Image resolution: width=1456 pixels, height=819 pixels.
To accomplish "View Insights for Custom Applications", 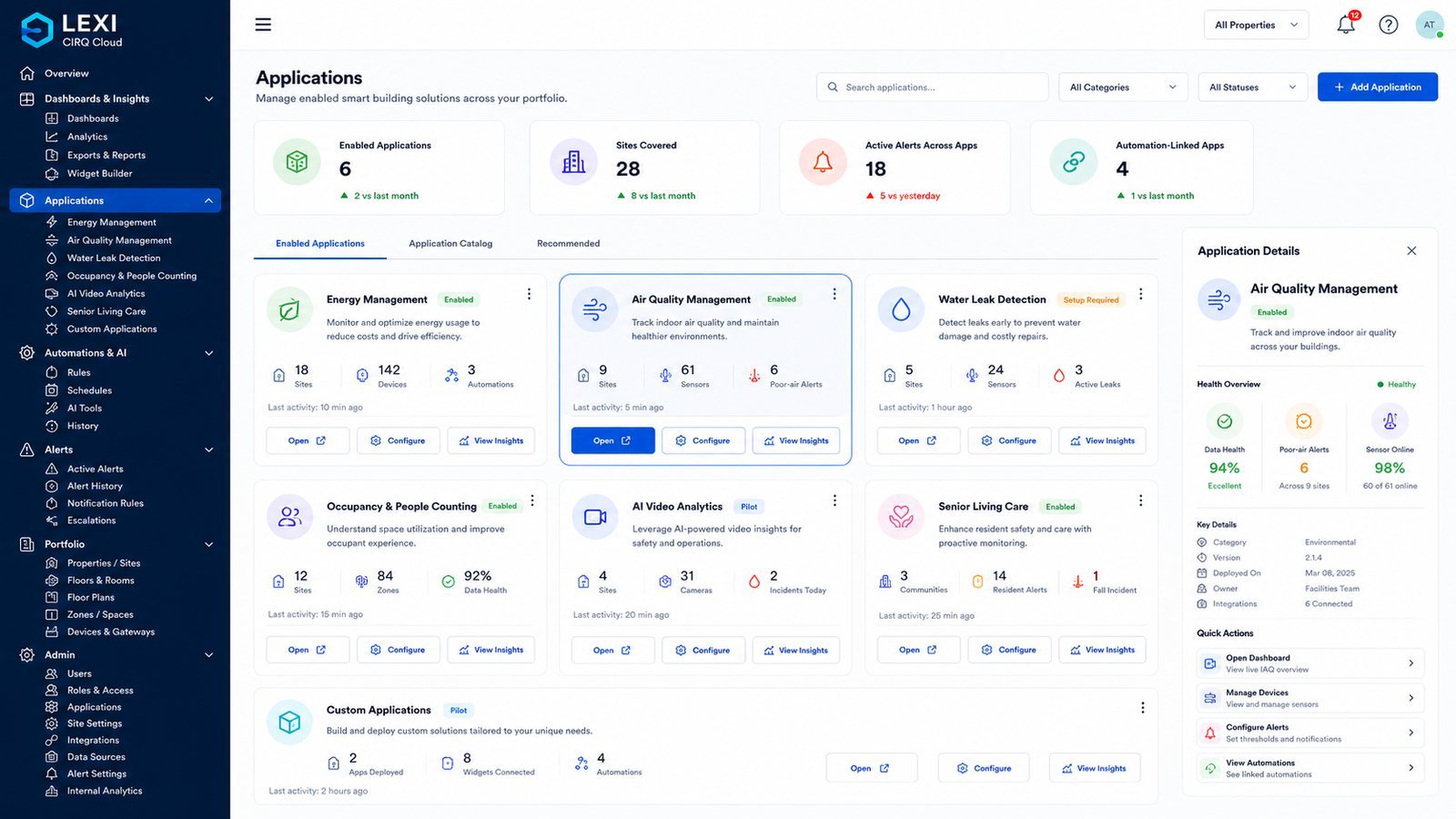I will [x=1095, y=768].
